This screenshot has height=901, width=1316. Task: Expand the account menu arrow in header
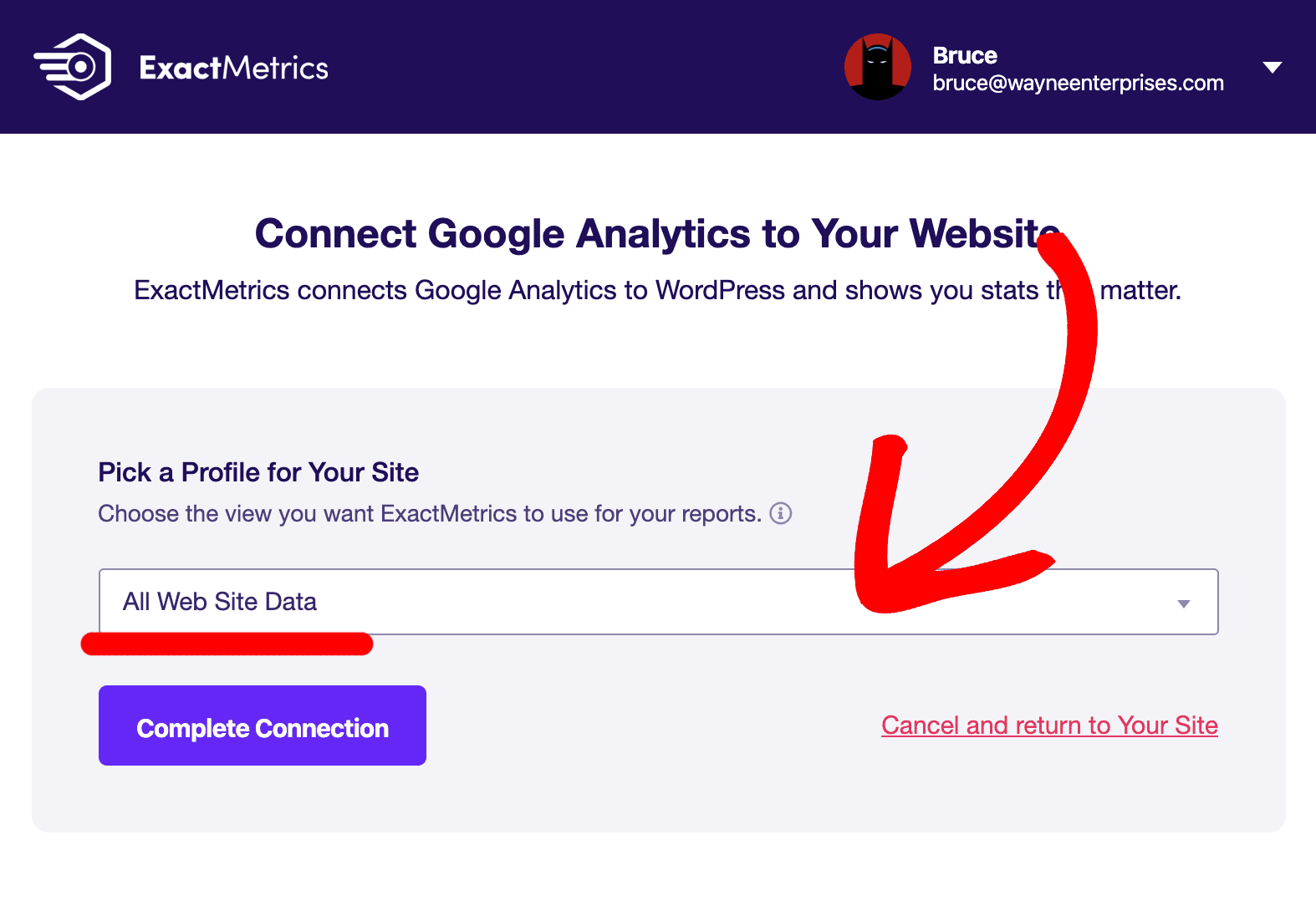click(x=1272, y=68)
